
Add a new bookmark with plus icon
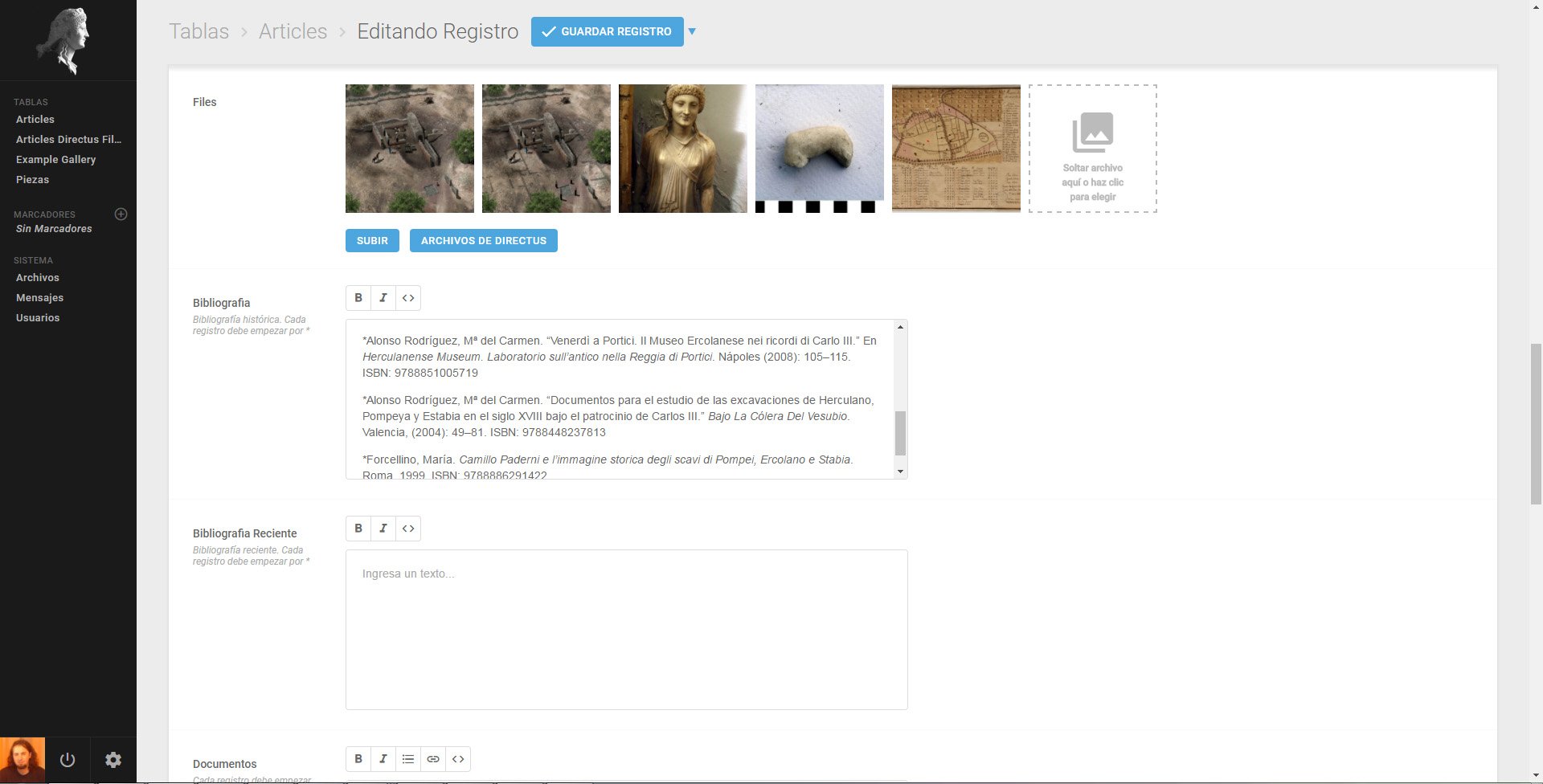point(121,214)
